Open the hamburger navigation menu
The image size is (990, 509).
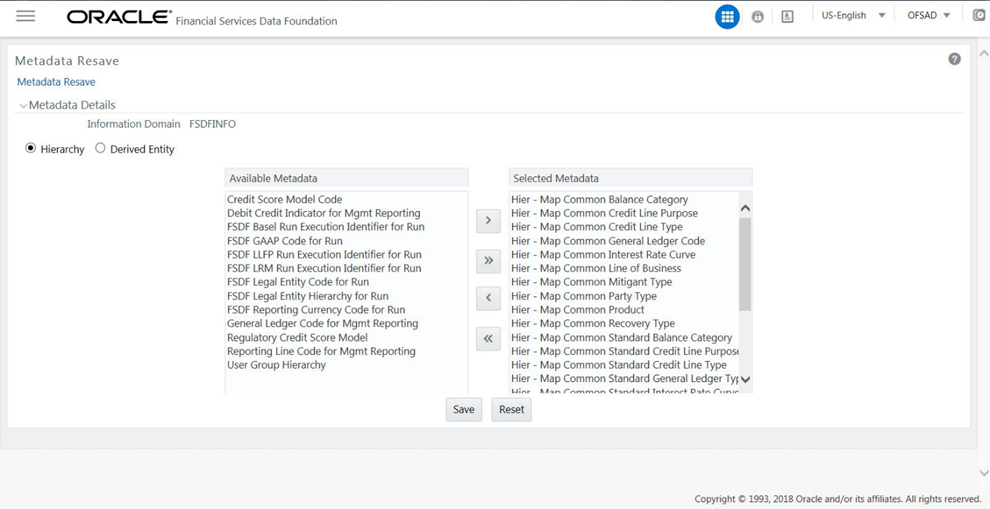coord(25,16)
